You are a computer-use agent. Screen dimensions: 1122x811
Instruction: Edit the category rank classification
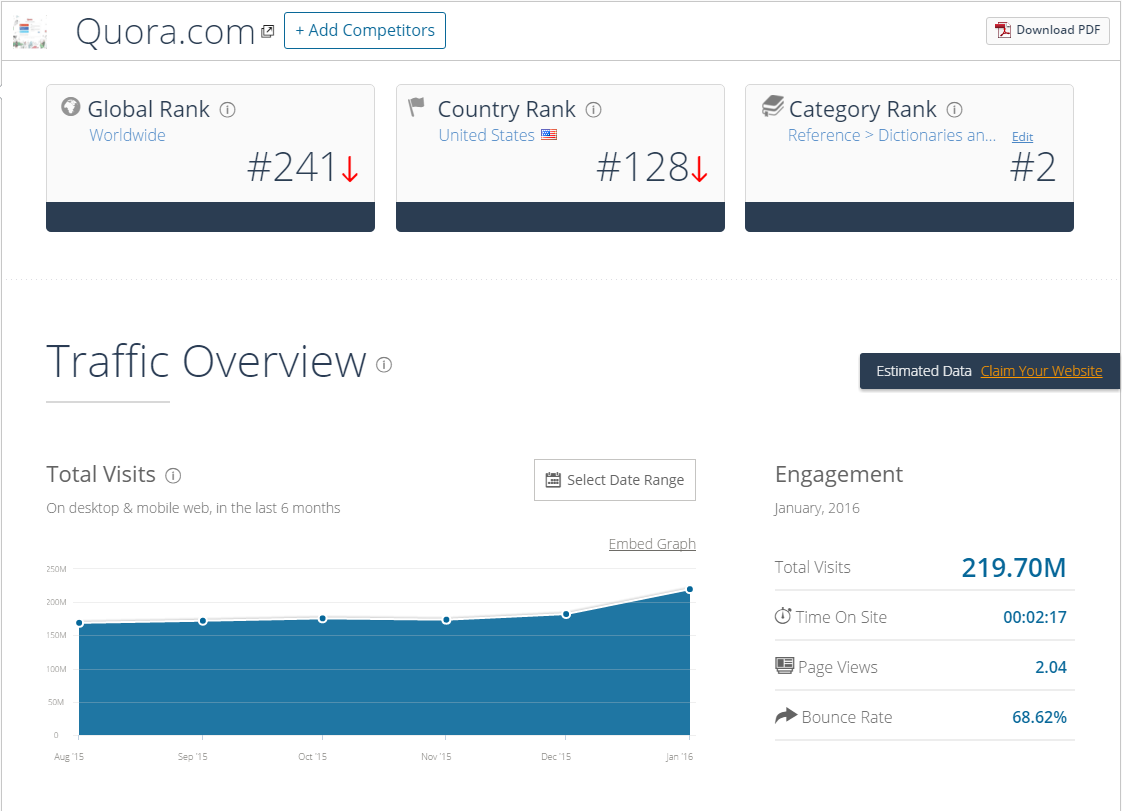[1023, 137]
